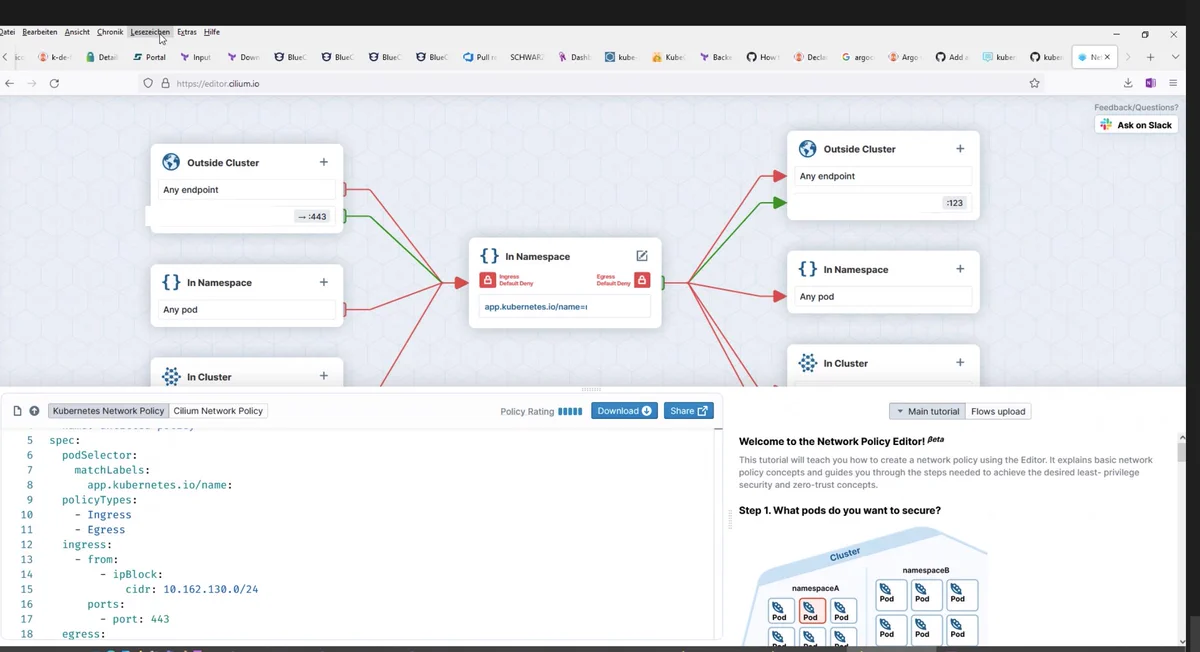Switch to Cilium Network Policy view

click(x=218, y=411)
